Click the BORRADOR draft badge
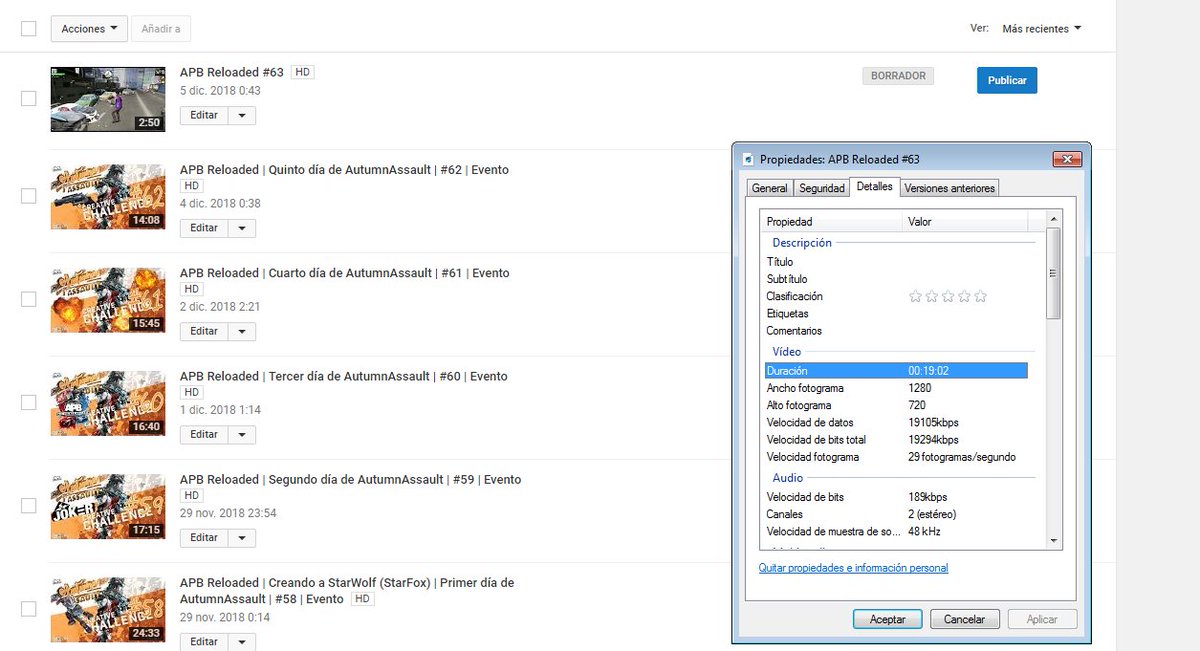 (x=898, y=76)
